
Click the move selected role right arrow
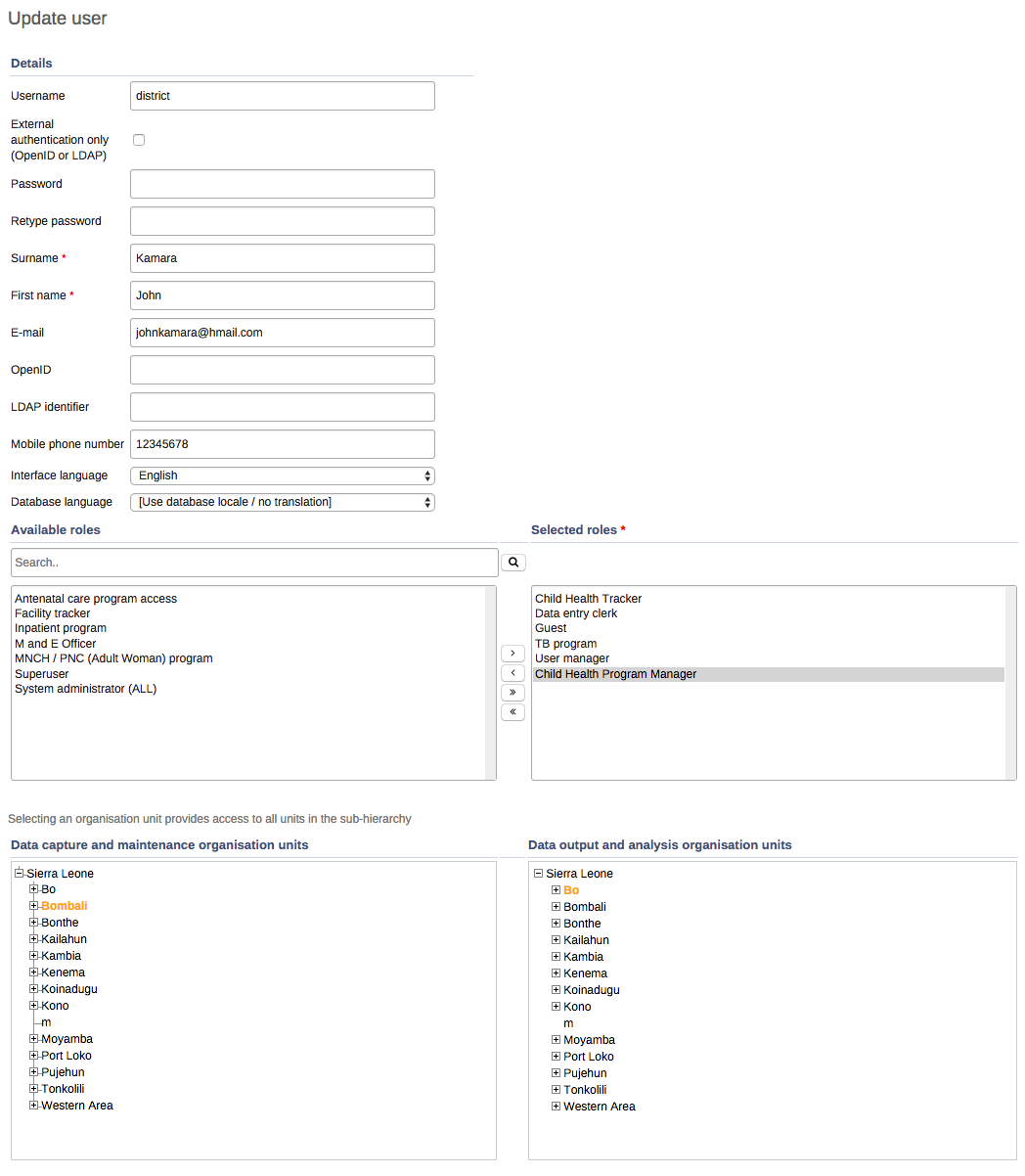[x=512, y=654]
